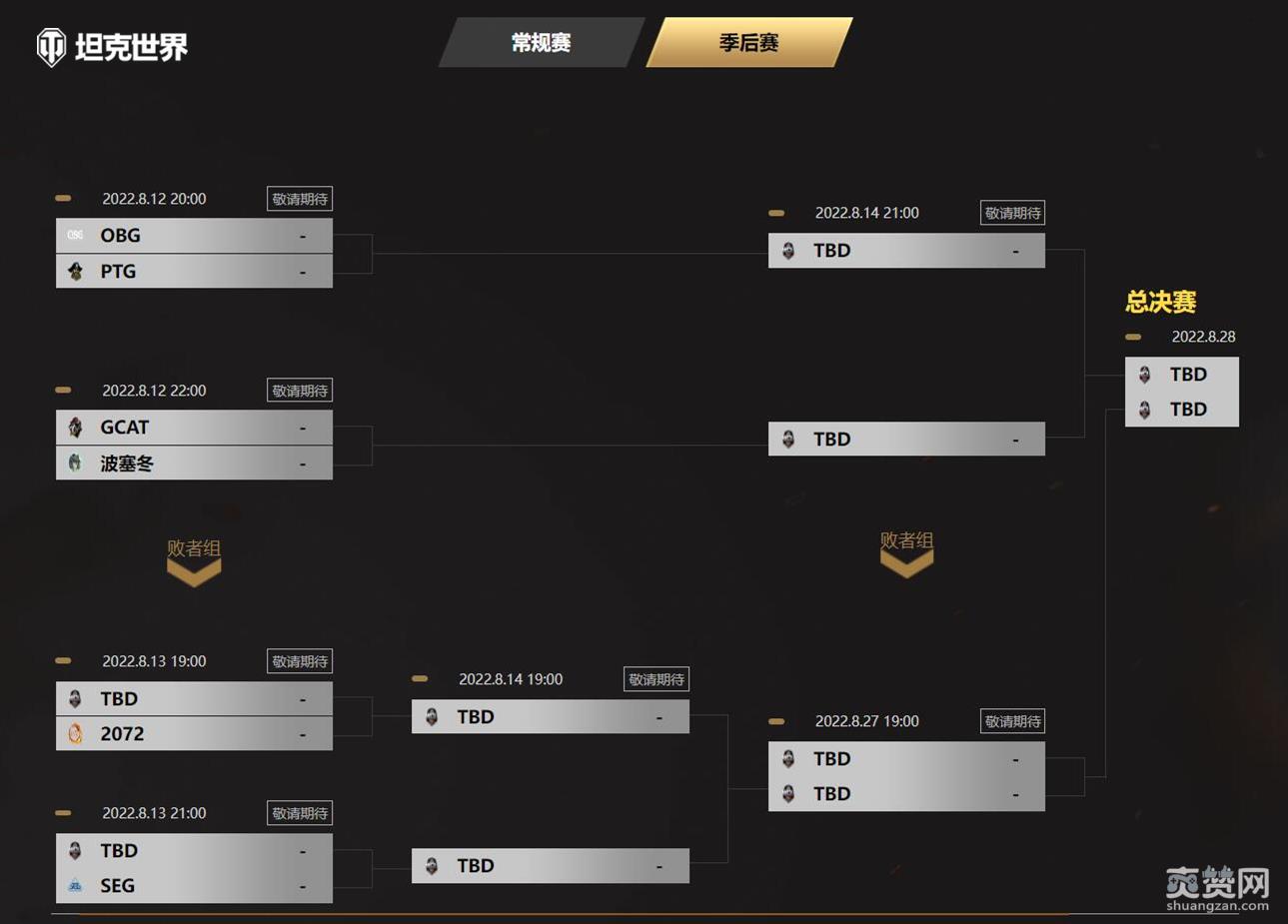Select the 季后赛 tab
The height and width of the screenshot is (924, 1288).
(748, 43)
